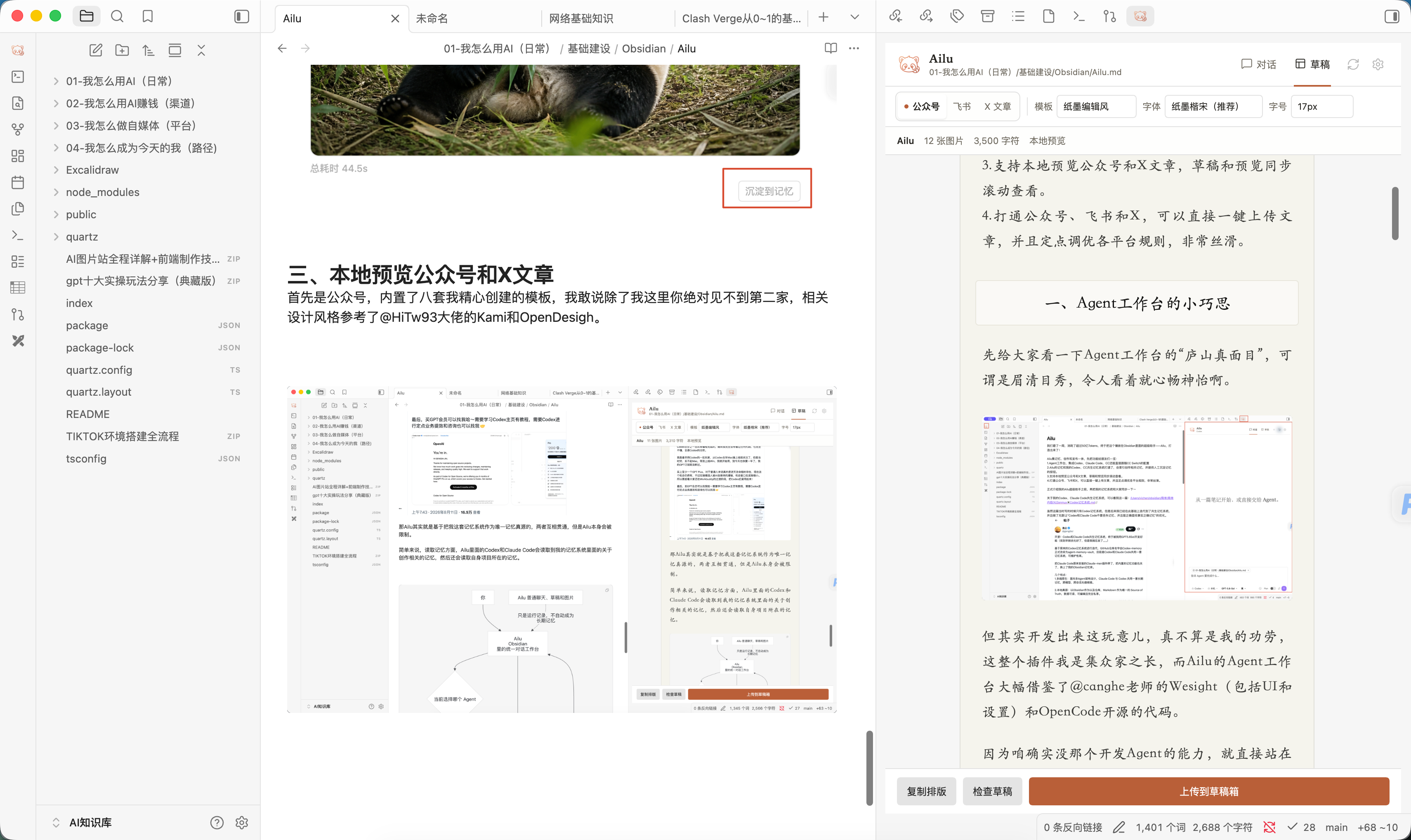Open the crossed tools ribbon icon
The image size is (1411, 840).
click(x=18, y=340)
